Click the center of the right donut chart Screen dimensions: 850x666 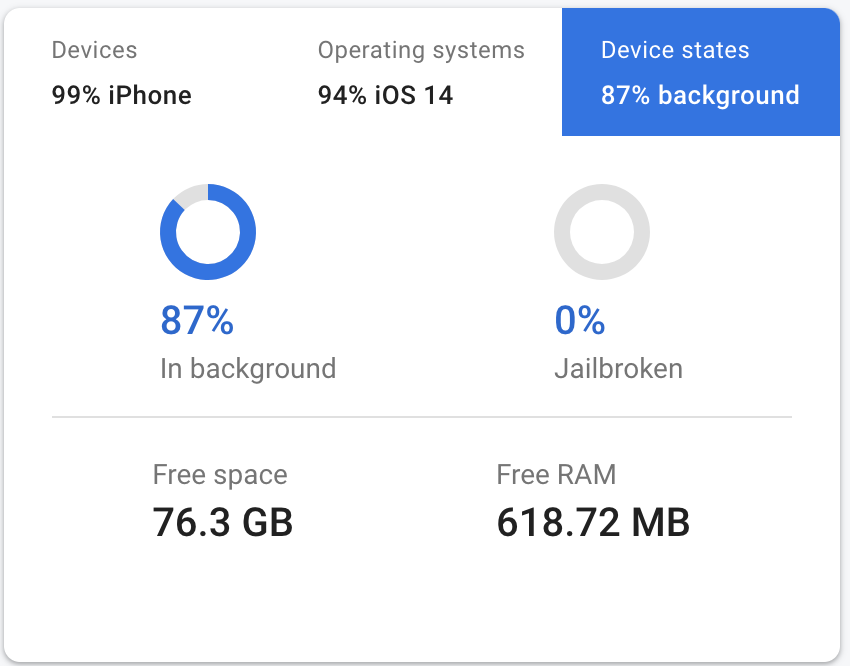tap(602, 232)
